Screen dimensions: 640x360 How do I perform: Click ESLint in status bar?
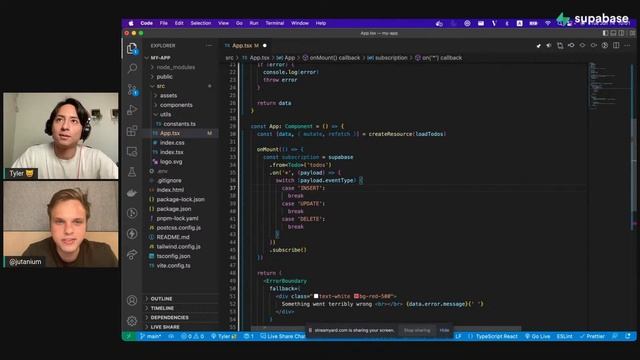coord(564,336)
